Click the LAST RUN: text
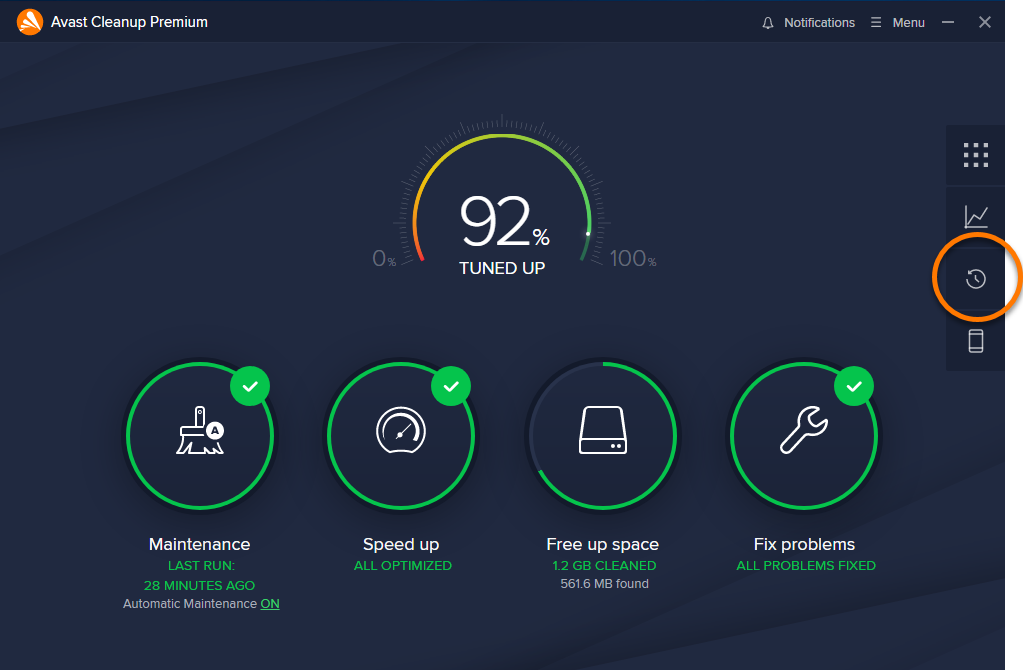 tap(201, 566)
